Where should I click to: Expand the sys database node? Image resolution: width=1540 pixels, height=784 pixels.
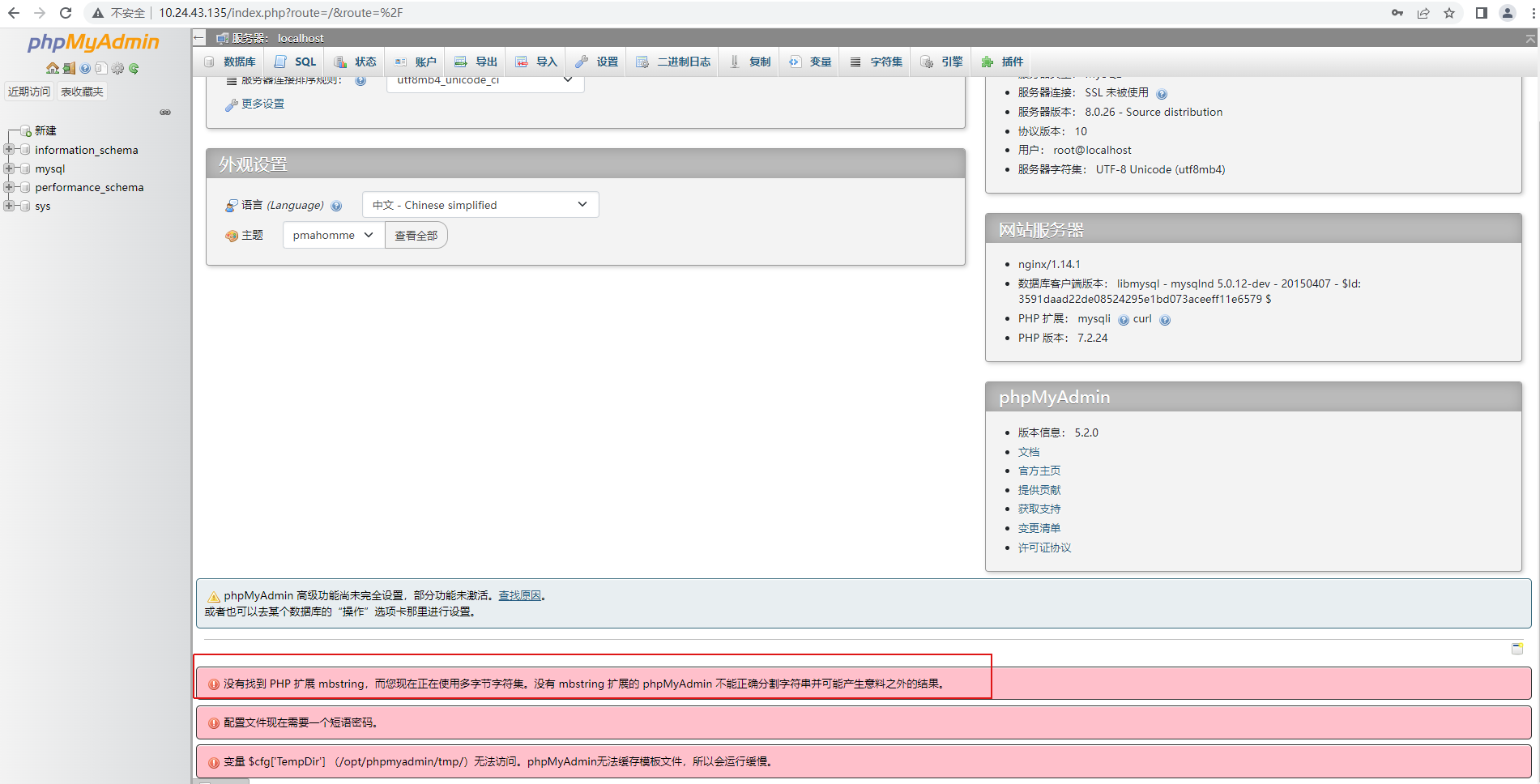[9, 206]
